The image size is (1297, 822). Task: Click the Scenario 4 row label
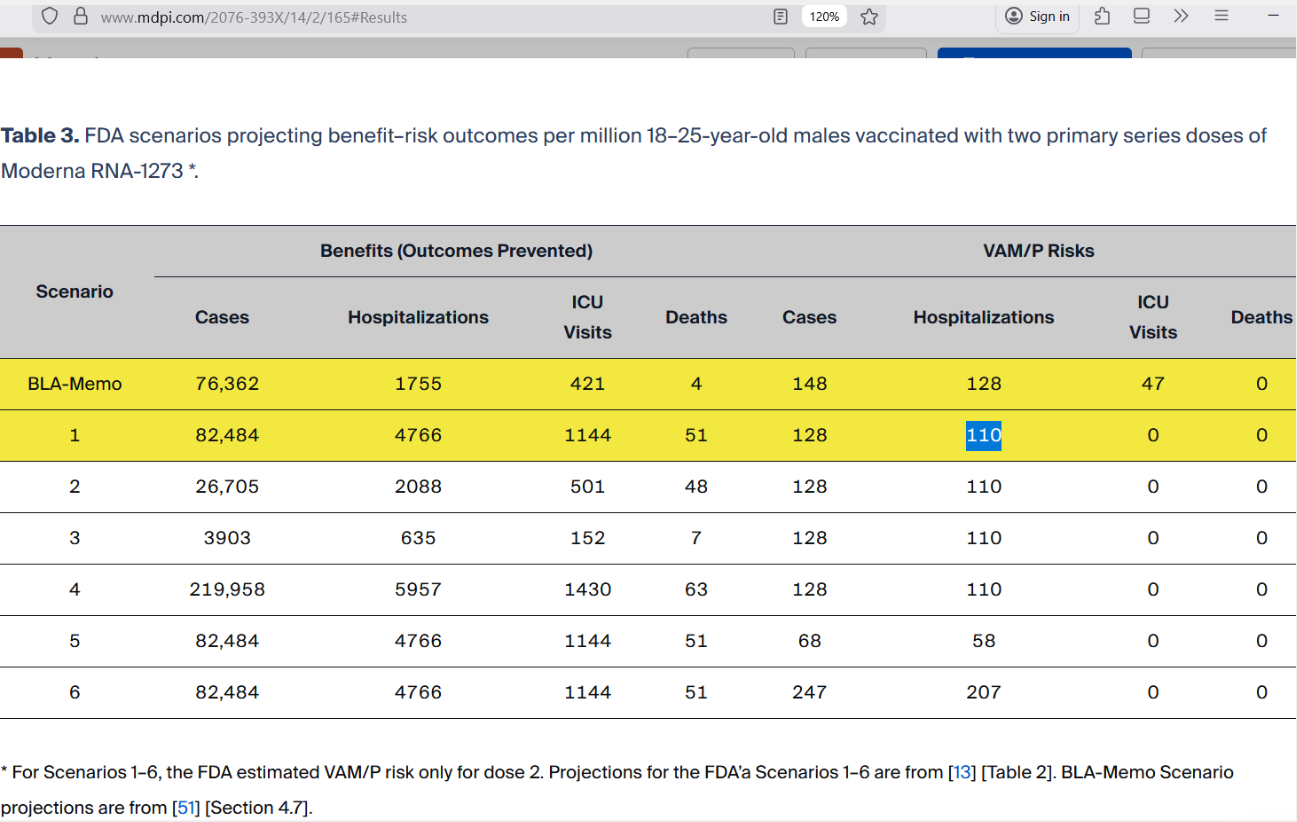[75, 590]
